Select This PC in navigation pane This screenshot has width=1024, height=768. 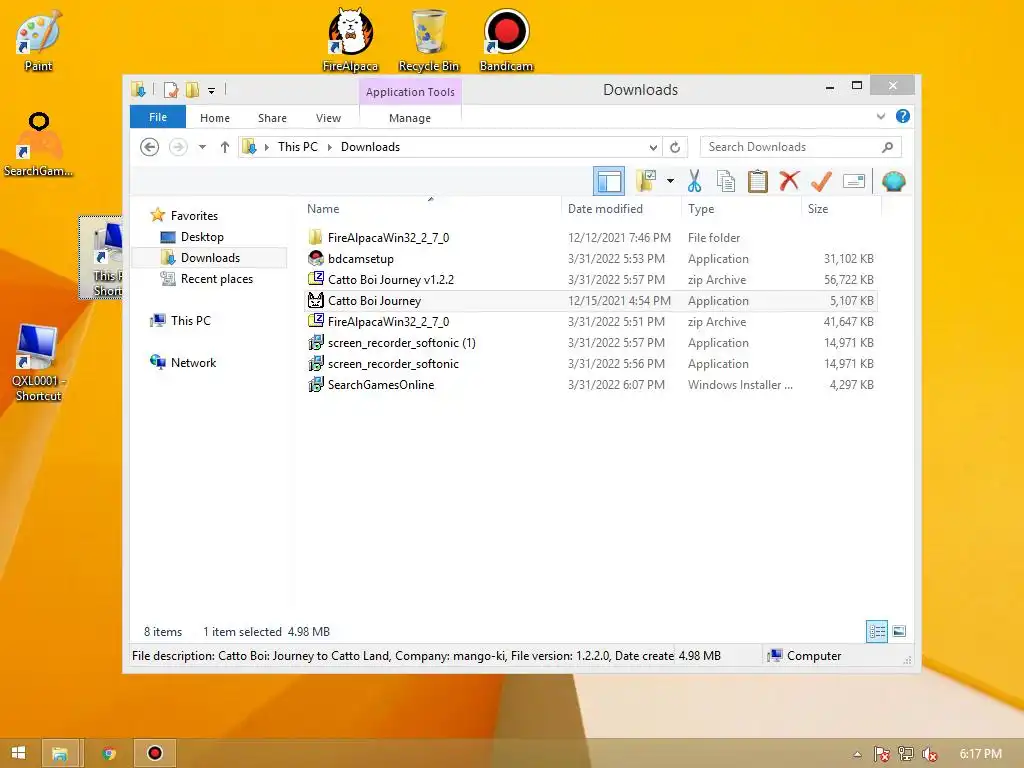191,321
